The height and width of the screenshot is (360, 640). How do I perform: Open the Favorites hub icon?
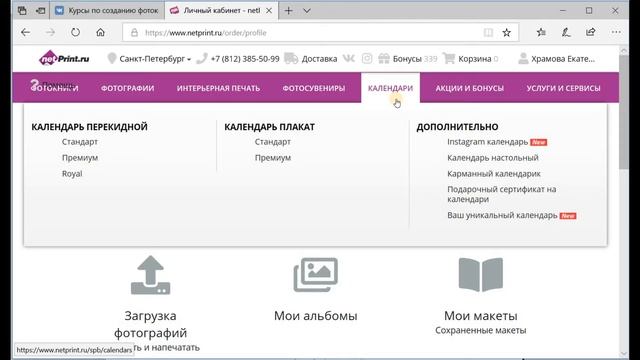point(541,32)
